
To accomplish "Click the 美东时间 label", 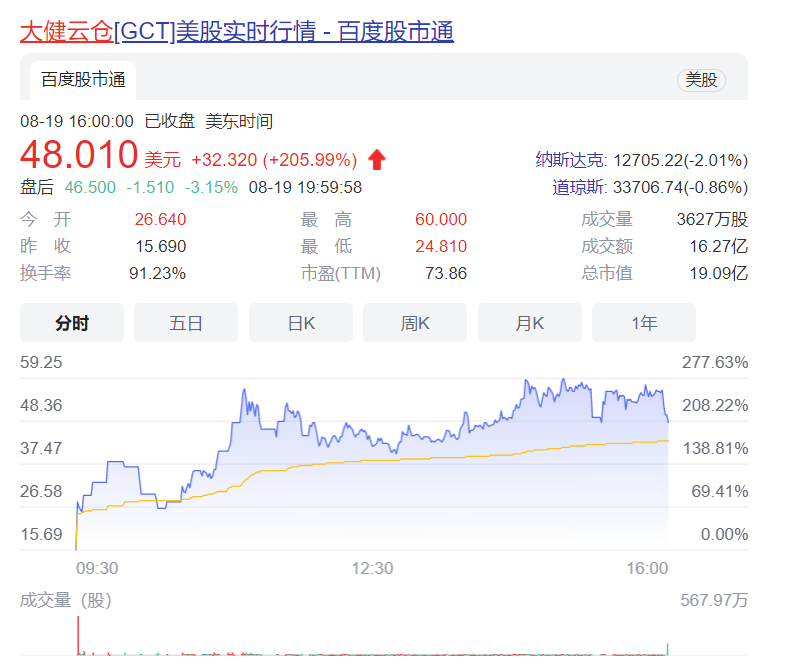I will tap(239, 122).
